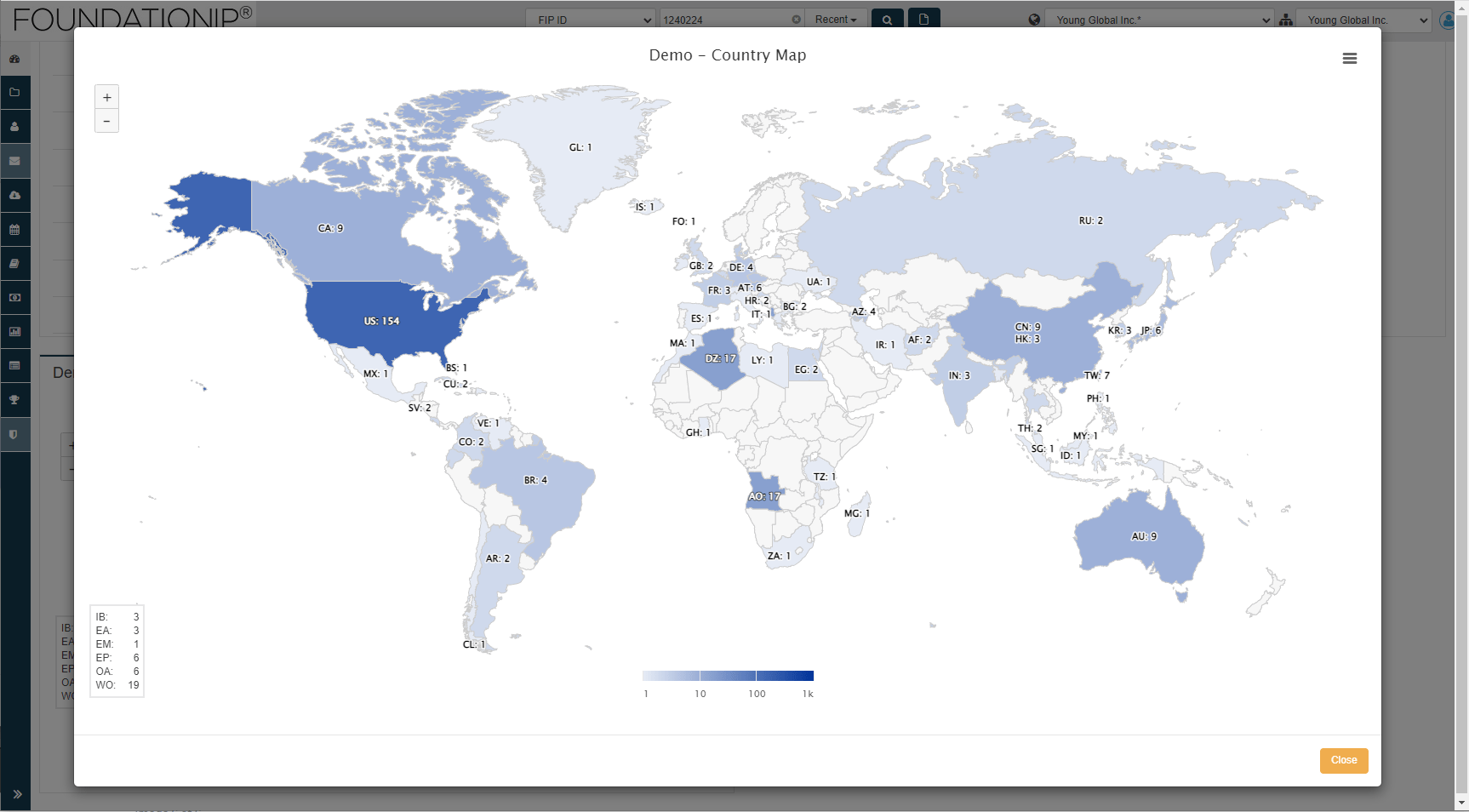The width and height of the screenshot is (1469, 812).
Task: Click the WO: 19 entry in legend box
Action: 117,685
